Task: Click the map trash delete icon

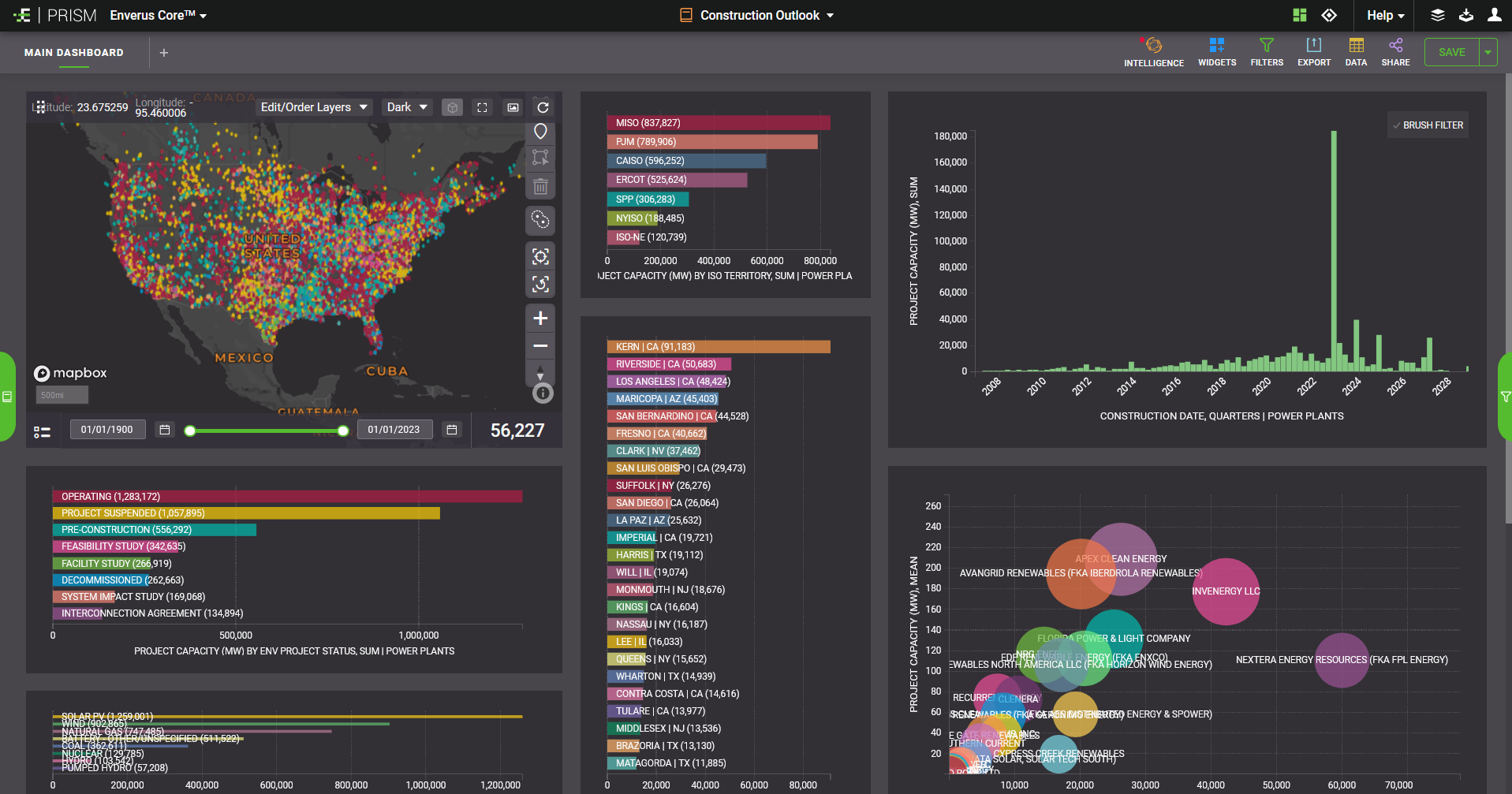Action: pos(540,187)
